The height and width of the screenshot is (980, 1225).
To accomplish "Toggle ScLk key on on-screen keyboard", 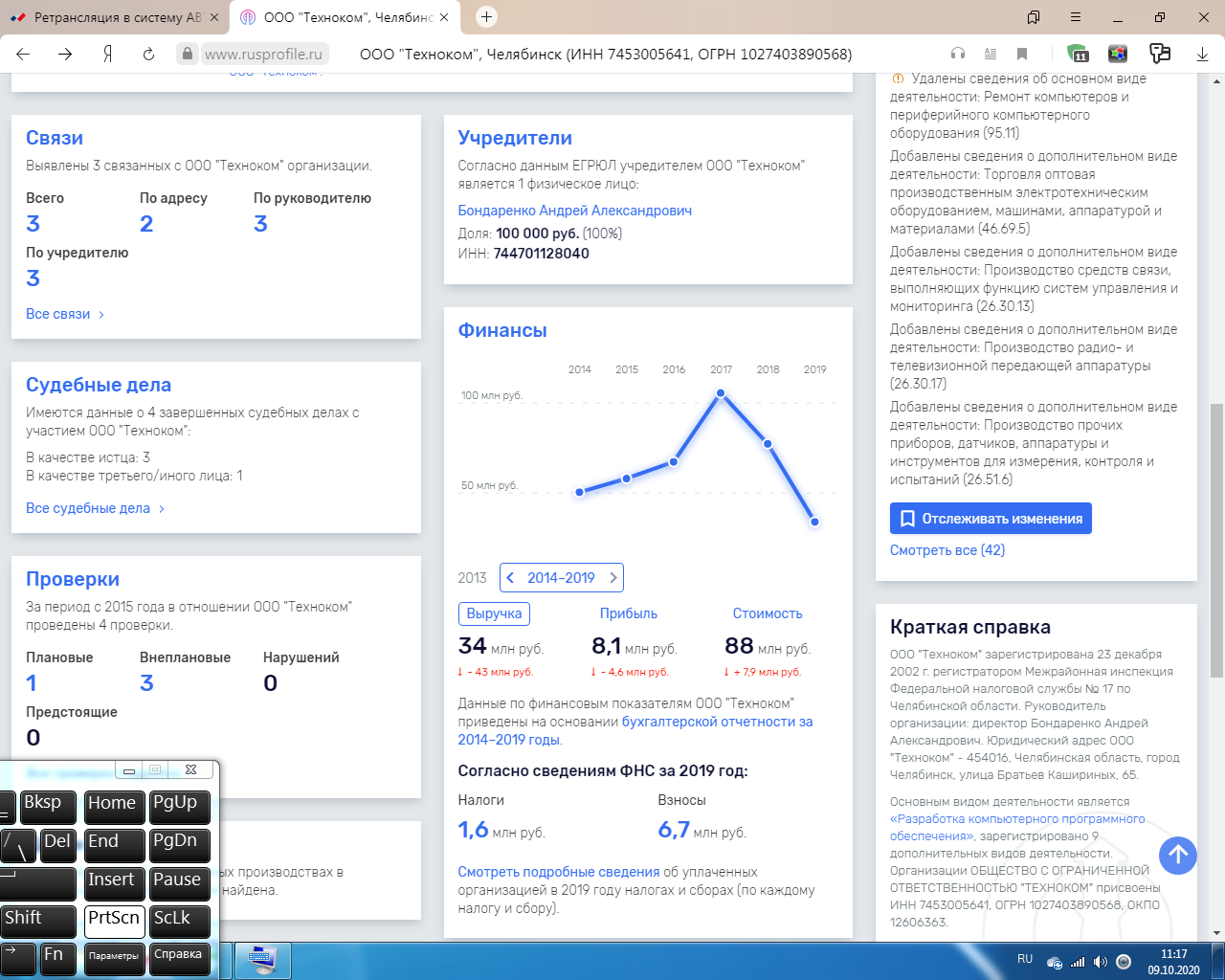I will coord(179,919).
